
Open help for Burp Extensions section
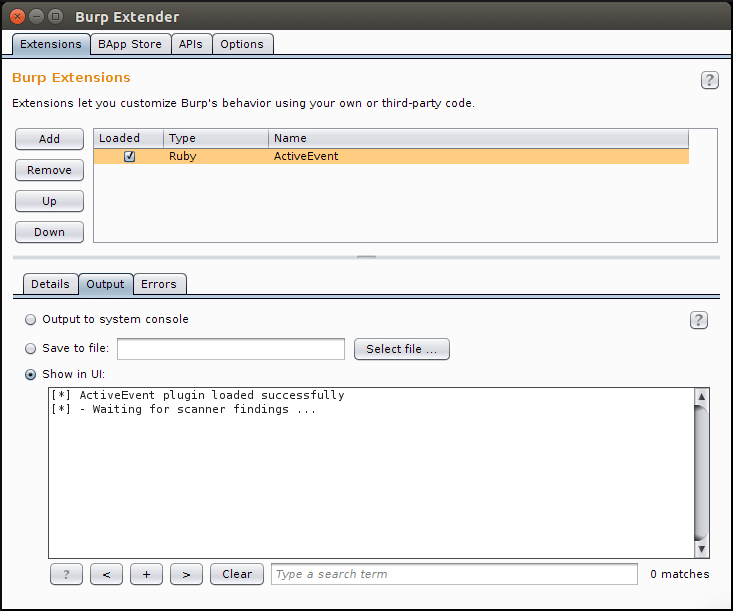coord(709,80)
